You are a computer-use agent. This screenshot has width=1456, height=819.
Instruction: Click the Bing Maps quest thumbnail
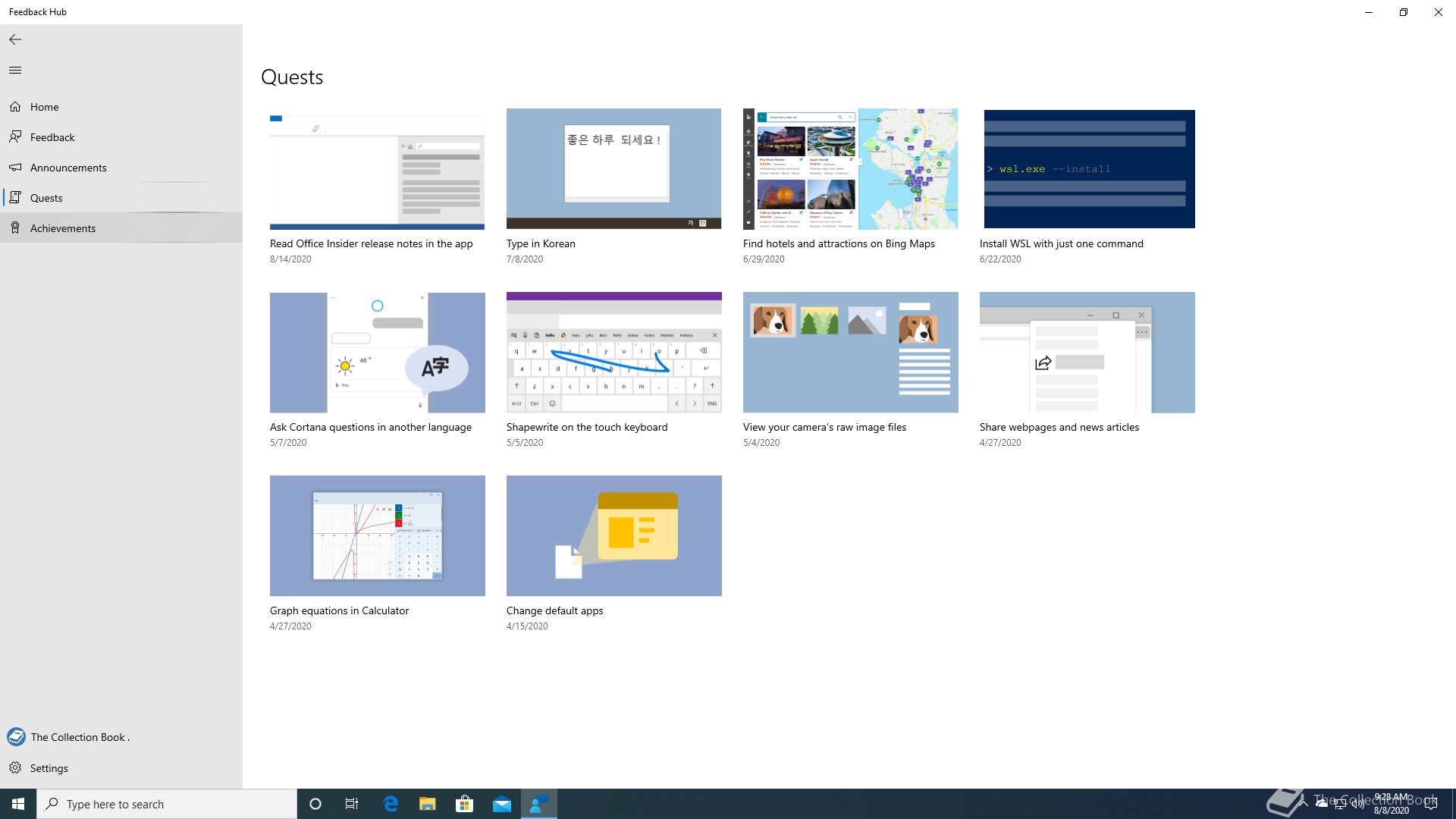851,169
